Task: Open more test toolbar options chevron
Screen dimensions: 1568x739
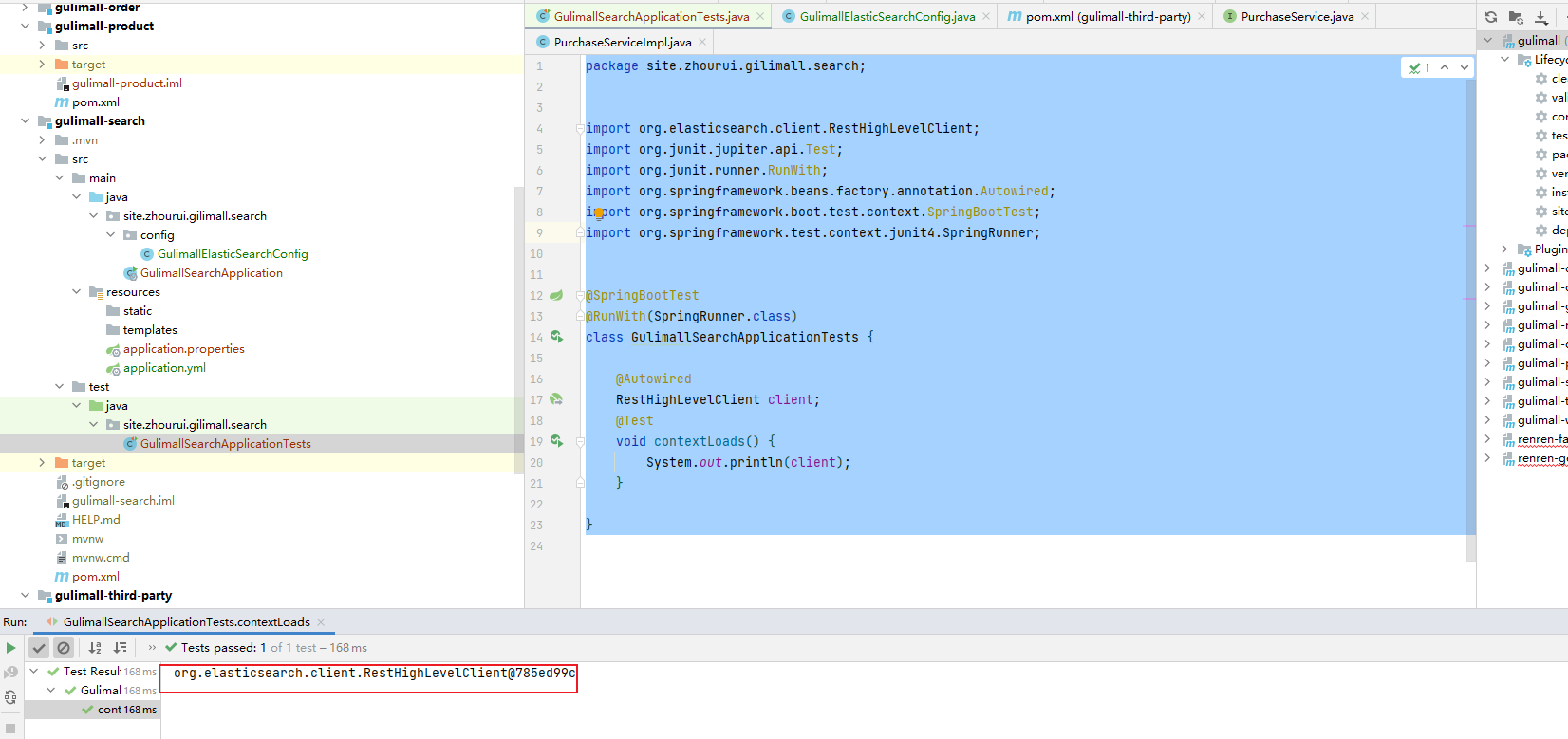Action: point(152,648)
